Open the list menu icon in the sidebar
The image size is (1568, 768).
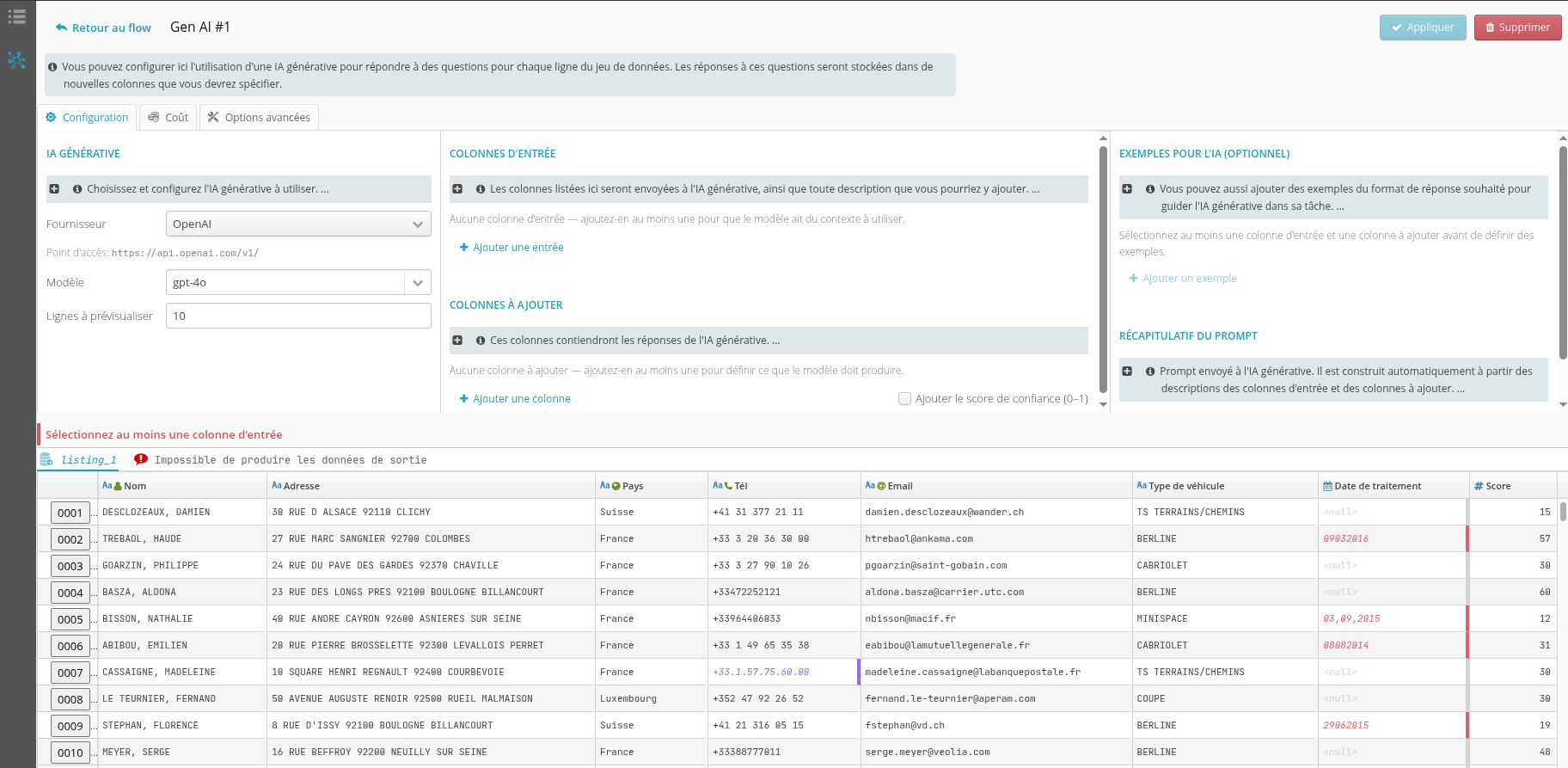(x=16, y=16)
